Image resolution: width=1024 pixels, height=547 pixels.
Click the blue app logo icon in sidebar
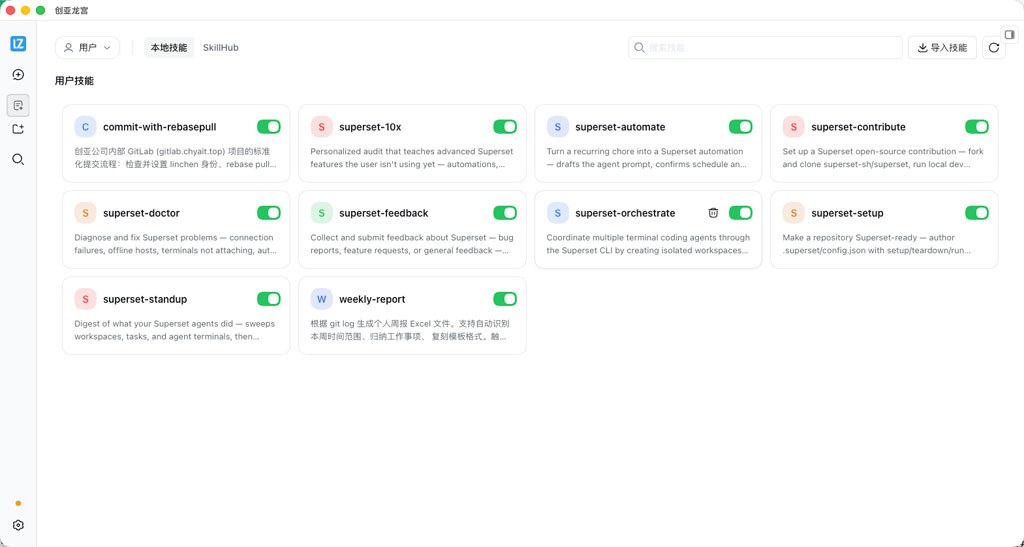tap(18, 44)
